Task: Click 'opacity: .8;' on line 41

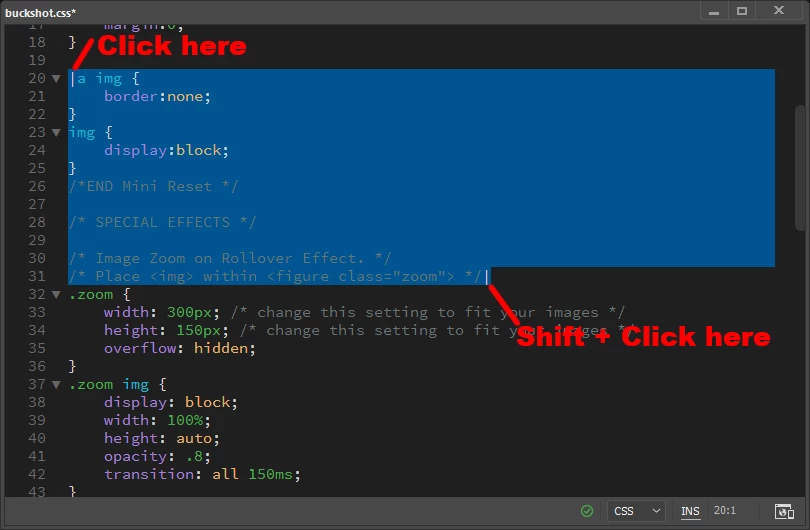Action: pyautogui.click(x=157, y=457)
